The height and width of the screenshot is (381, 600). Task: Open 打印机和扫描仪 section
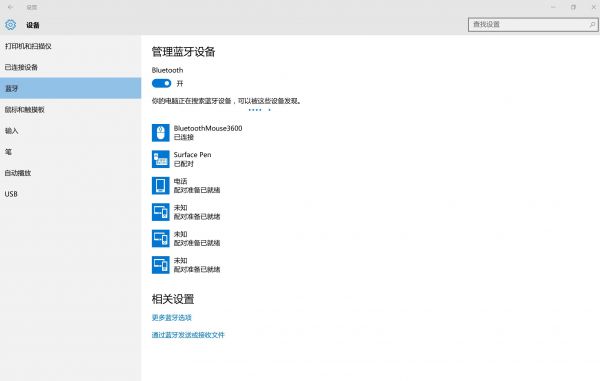[70, 46]
